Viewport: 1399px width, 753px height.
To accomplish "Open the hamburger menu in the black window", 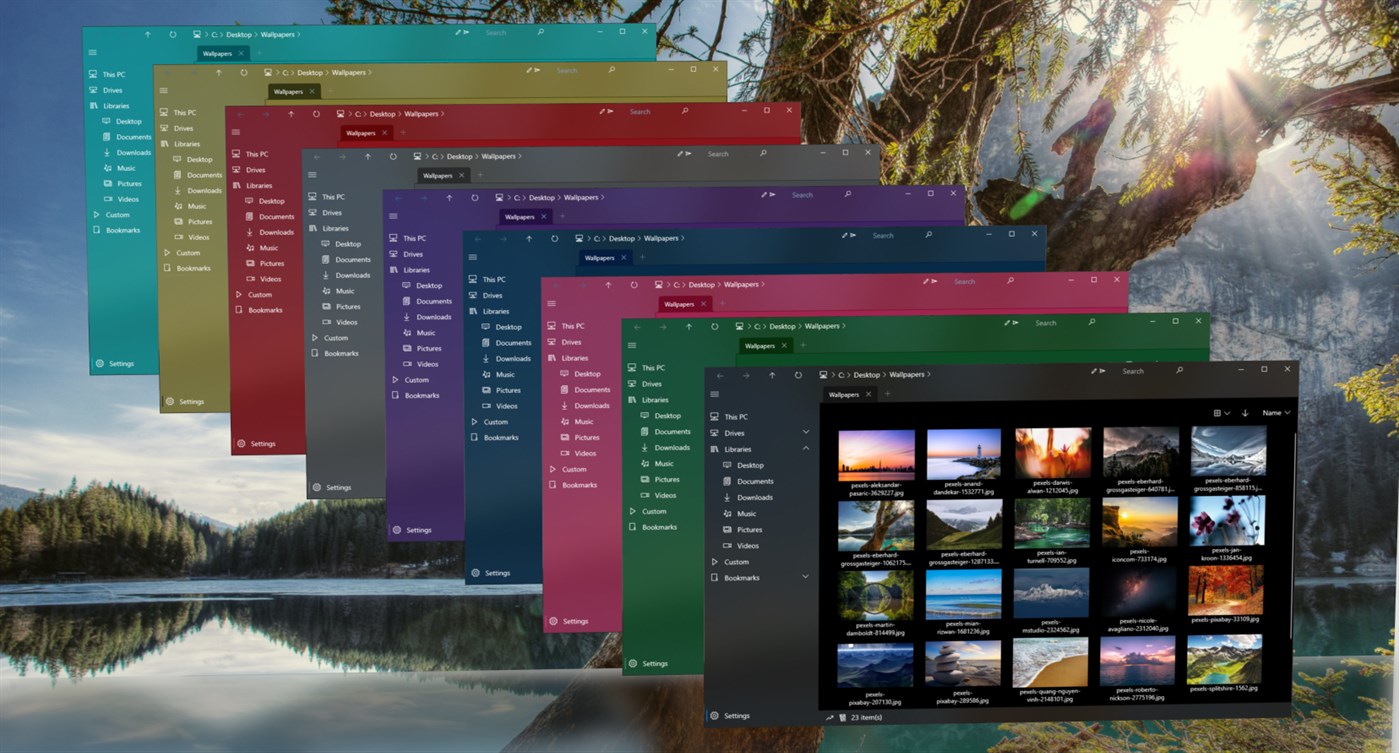I will coord(714,395).
